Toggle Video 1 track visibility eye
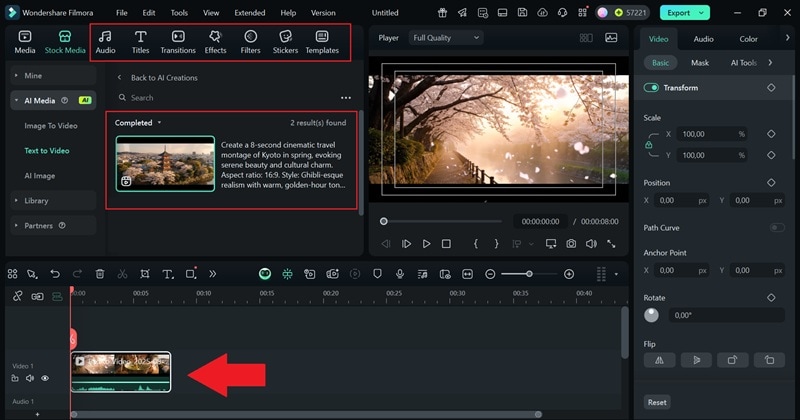 tap(45, 378)
